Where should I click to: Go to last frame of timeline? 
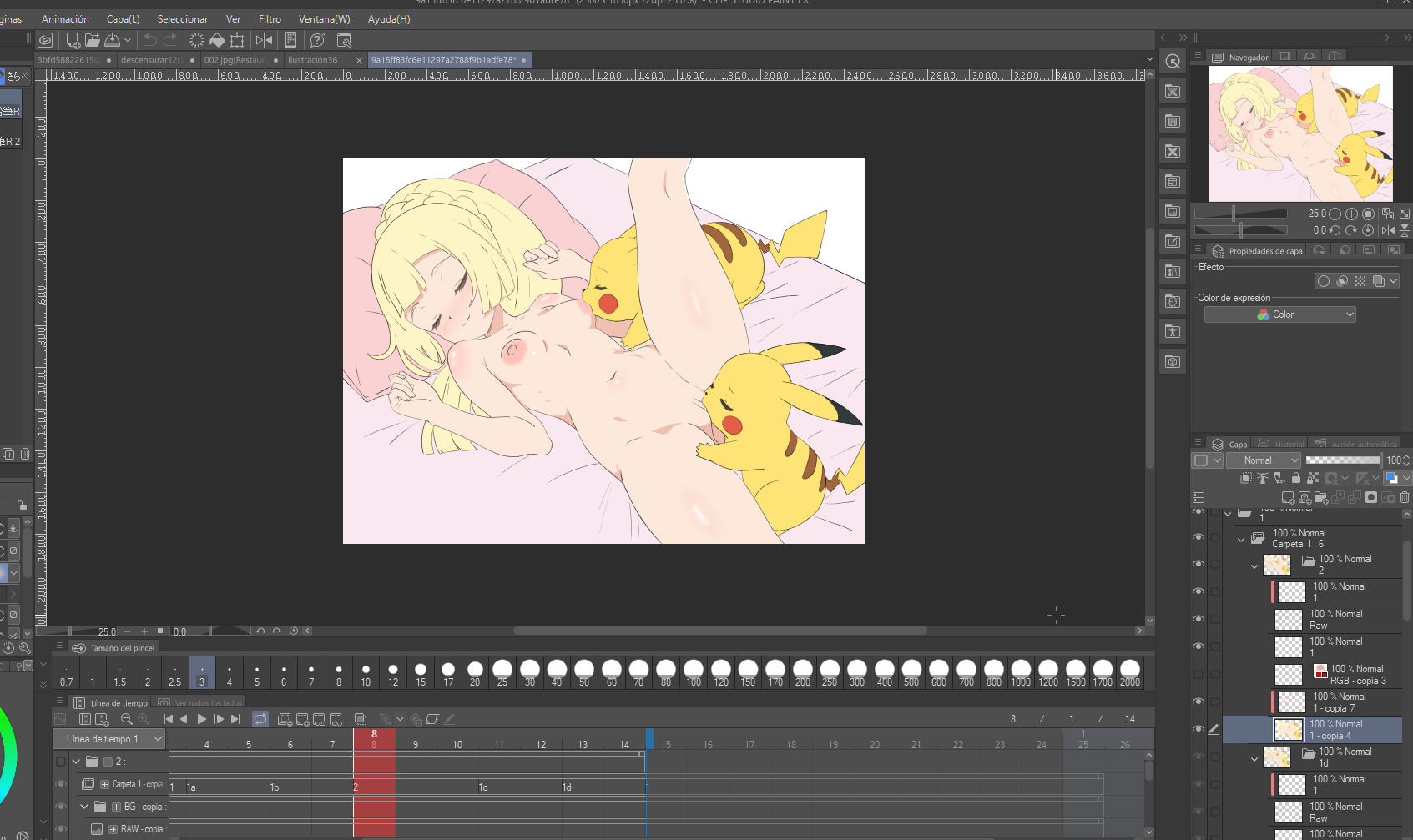point(235,719)
